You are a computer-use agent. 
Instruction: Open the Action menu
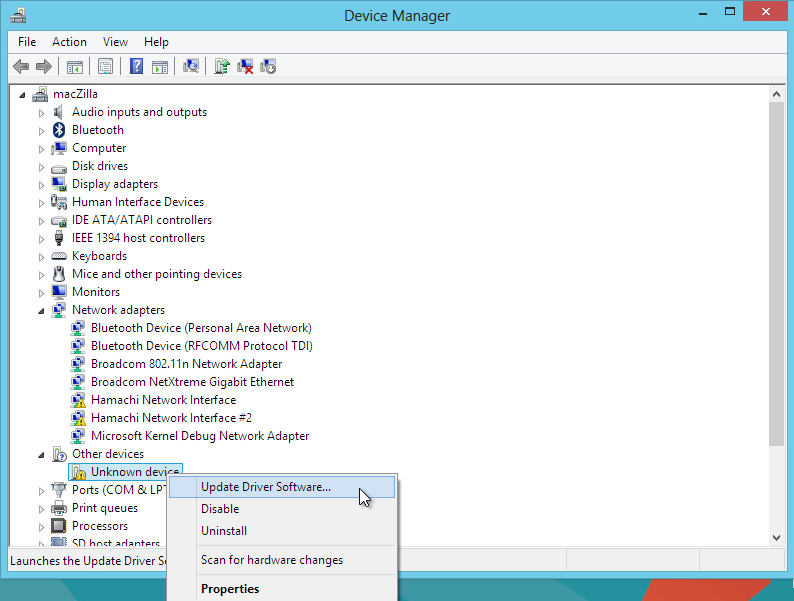coord(69,42)
